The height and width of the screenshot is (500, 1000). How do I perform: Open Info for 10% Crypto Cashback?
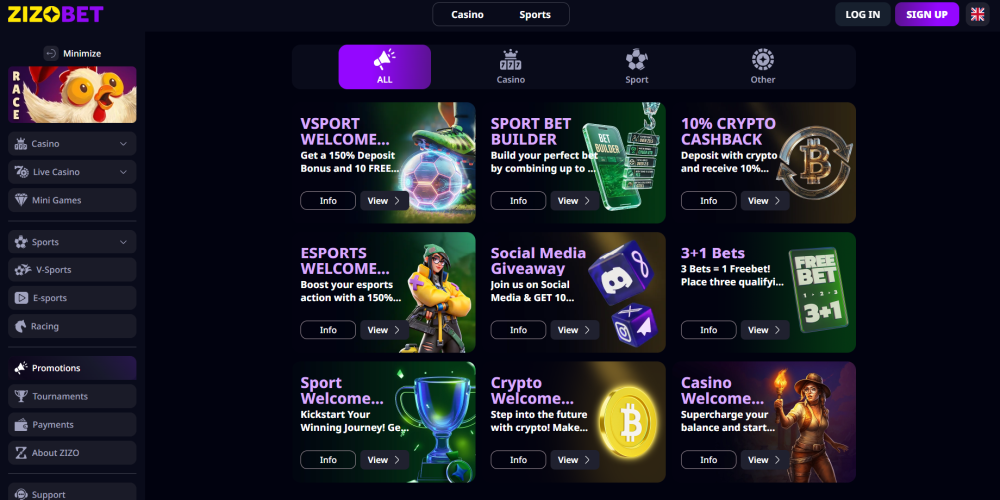pos(709,201)
